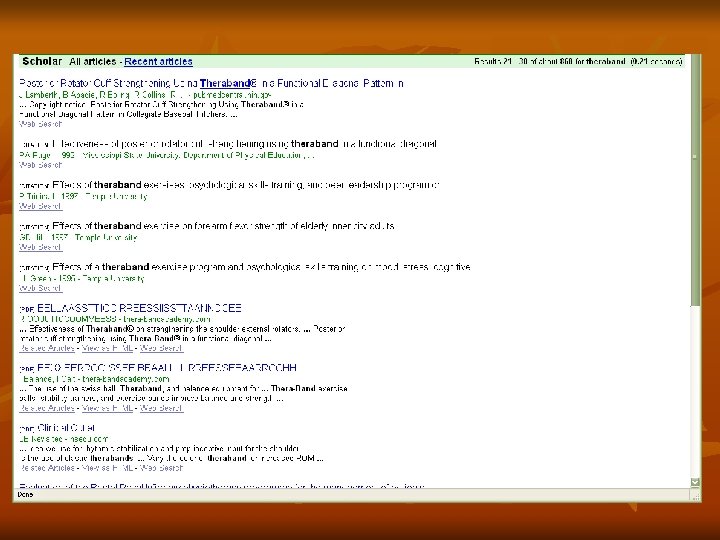
Task: Click Web Search under Clinical Outlet result
Action: click(162, 468)
